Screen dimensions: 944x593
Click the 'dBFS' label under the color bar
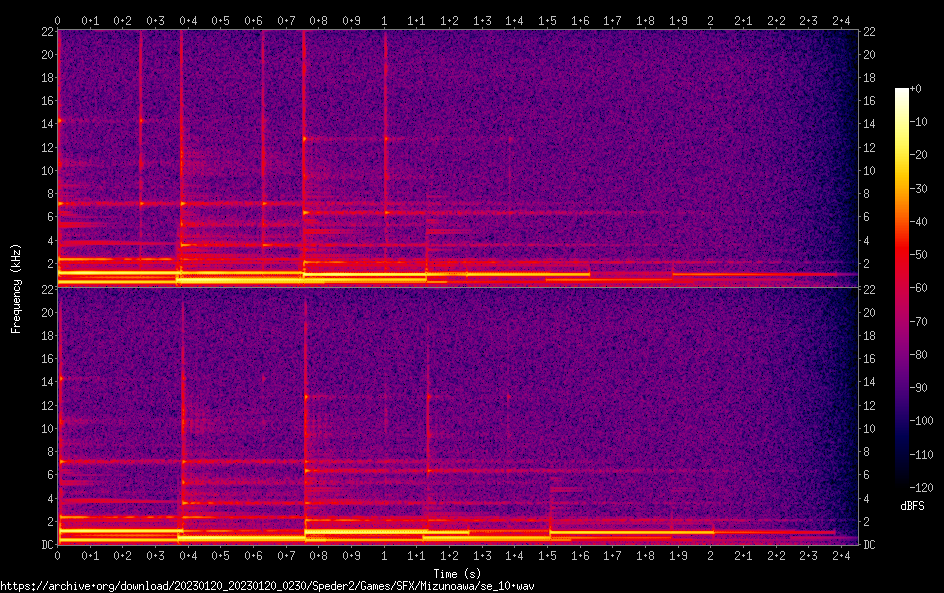[911, 506]
